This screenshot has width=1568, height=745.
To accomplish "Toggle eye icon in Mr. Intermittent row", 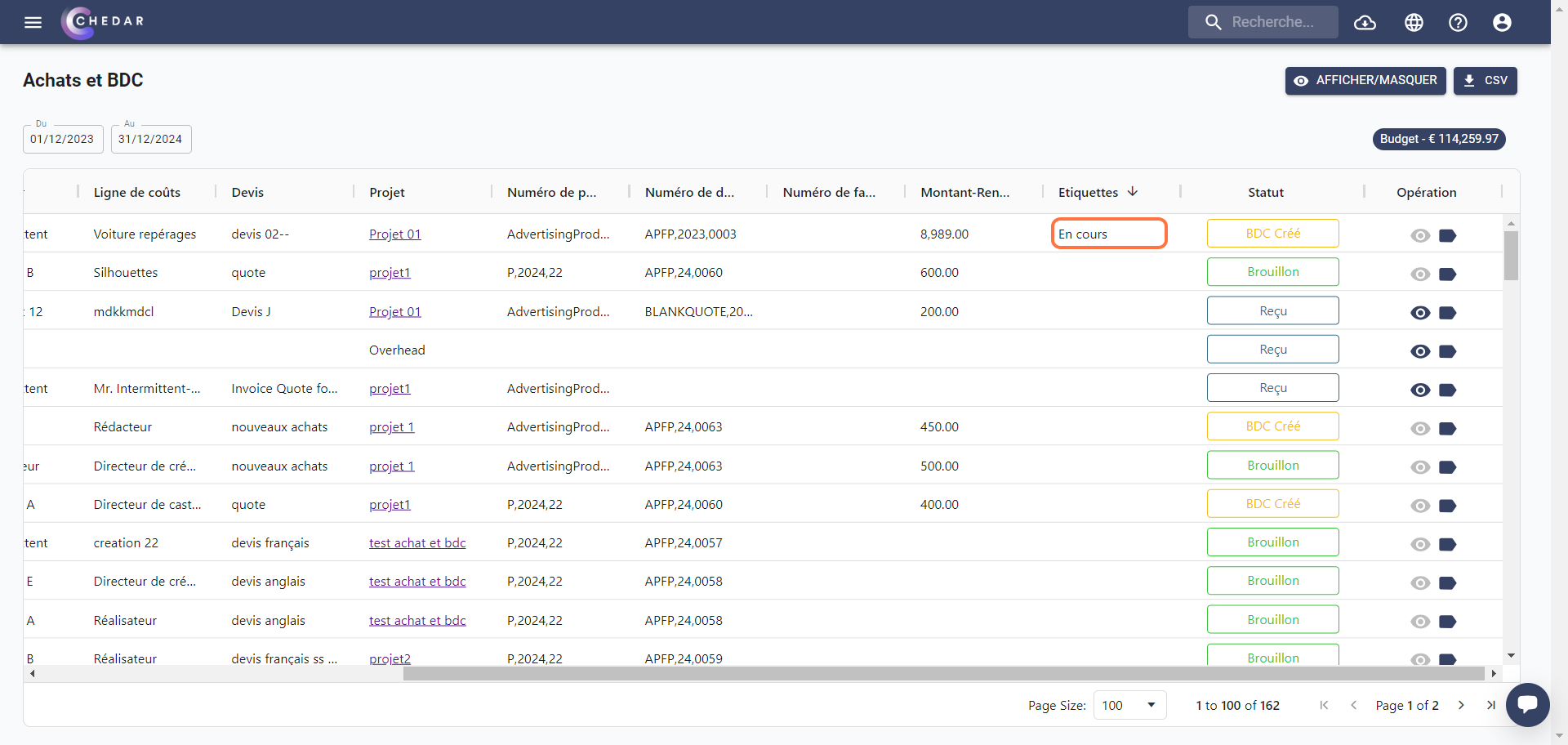I will coord(1420,390).
